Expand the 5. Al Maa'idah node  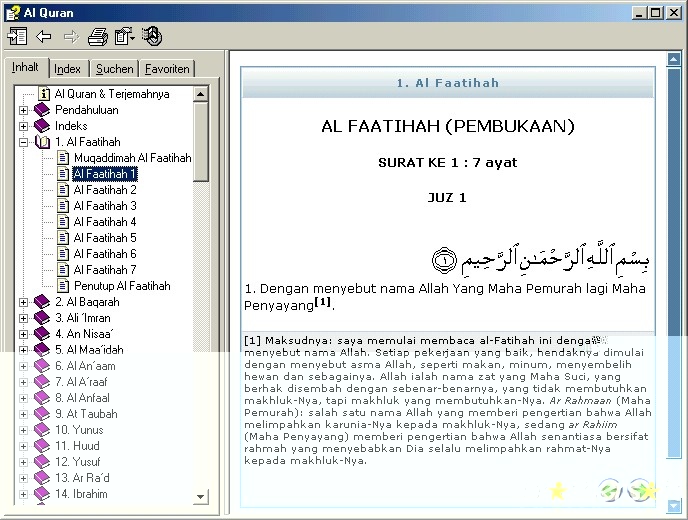pos(24,350)
